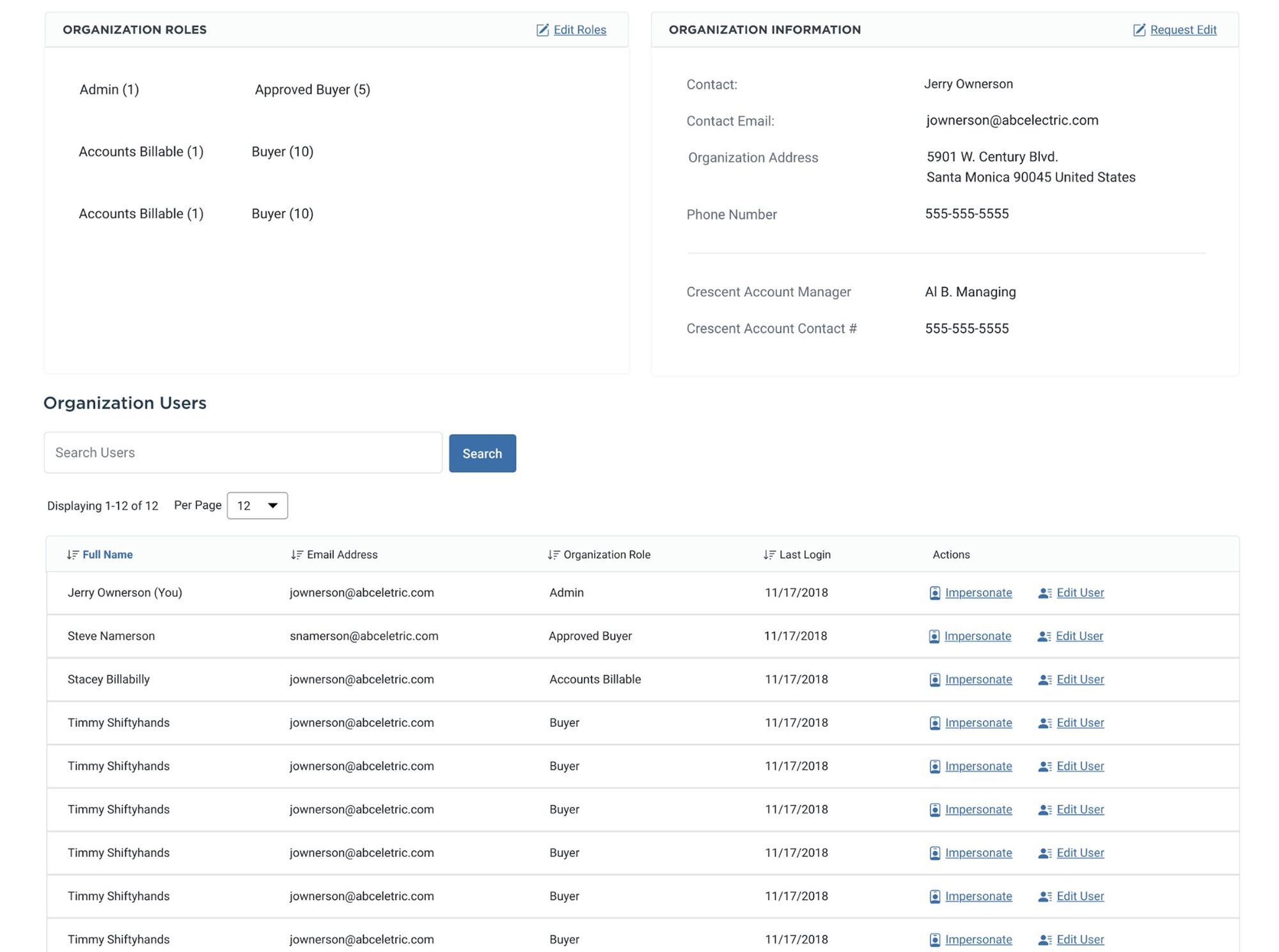The image size is (1279, 952).
Task: Click Accounts Billable cell in Stacey's row
Action: (x=595, y=680)
